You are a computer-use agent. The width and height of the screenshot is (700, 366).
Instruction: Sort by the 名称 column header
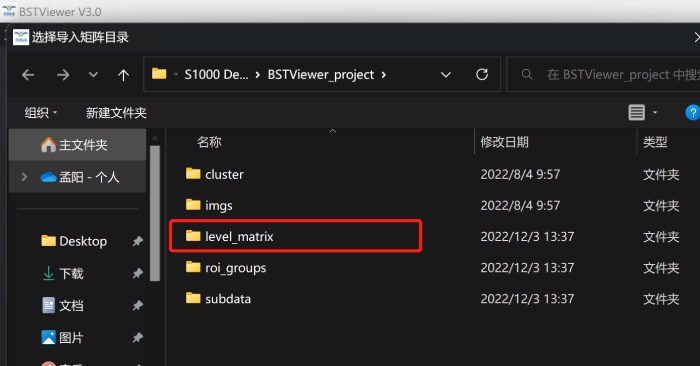[209, 142]
